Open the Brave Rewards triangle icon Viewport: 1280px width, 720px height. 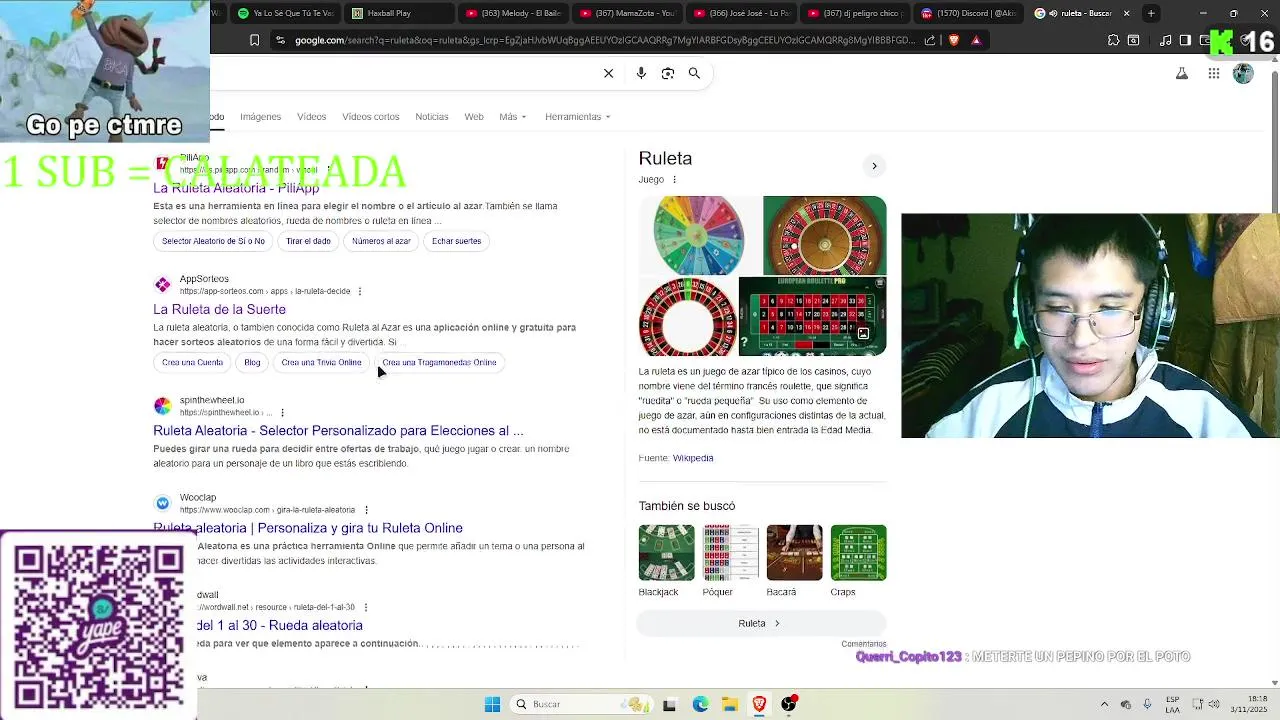(x=976, y=40)
